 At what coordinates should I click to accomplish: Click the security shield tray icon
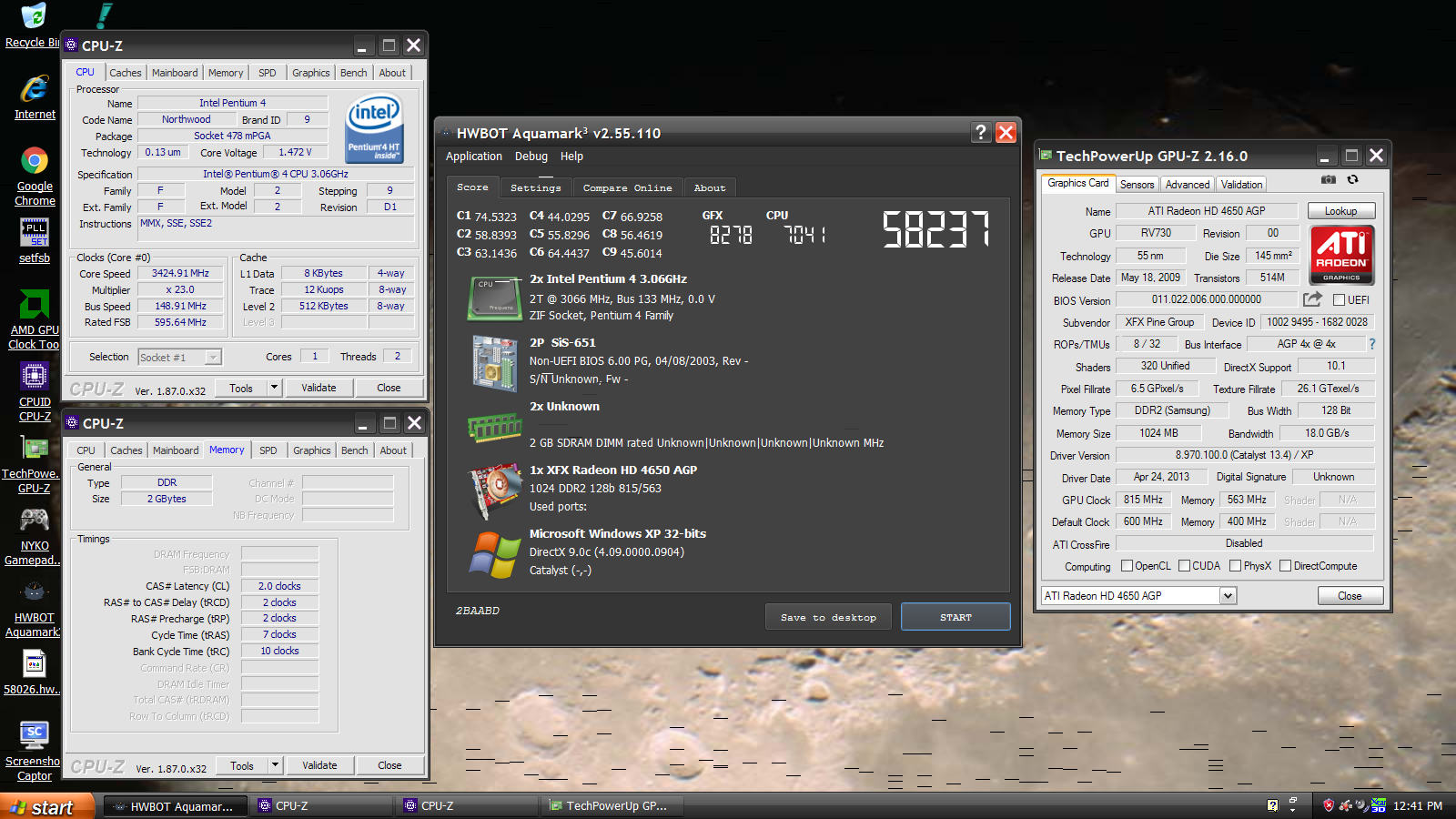(1329, 805)
